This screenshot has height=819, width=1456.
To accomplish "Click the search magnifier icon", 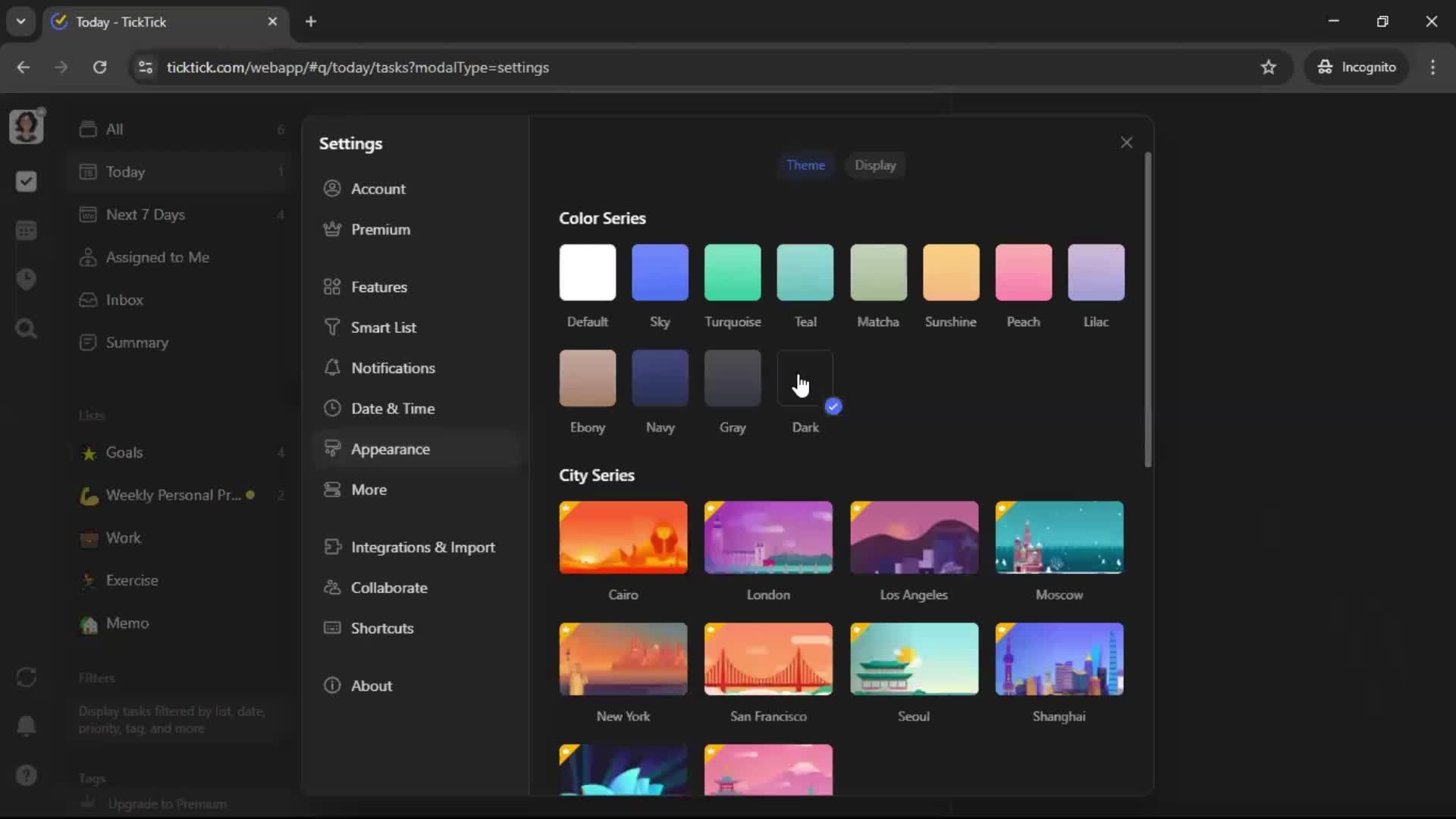I will 26,329.
